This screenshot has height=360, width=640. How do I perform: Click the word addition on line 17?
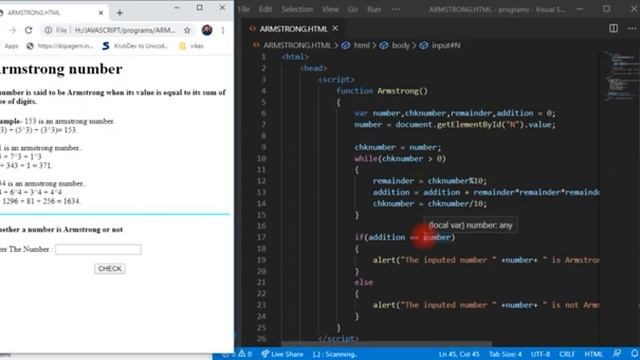(387, 237)
